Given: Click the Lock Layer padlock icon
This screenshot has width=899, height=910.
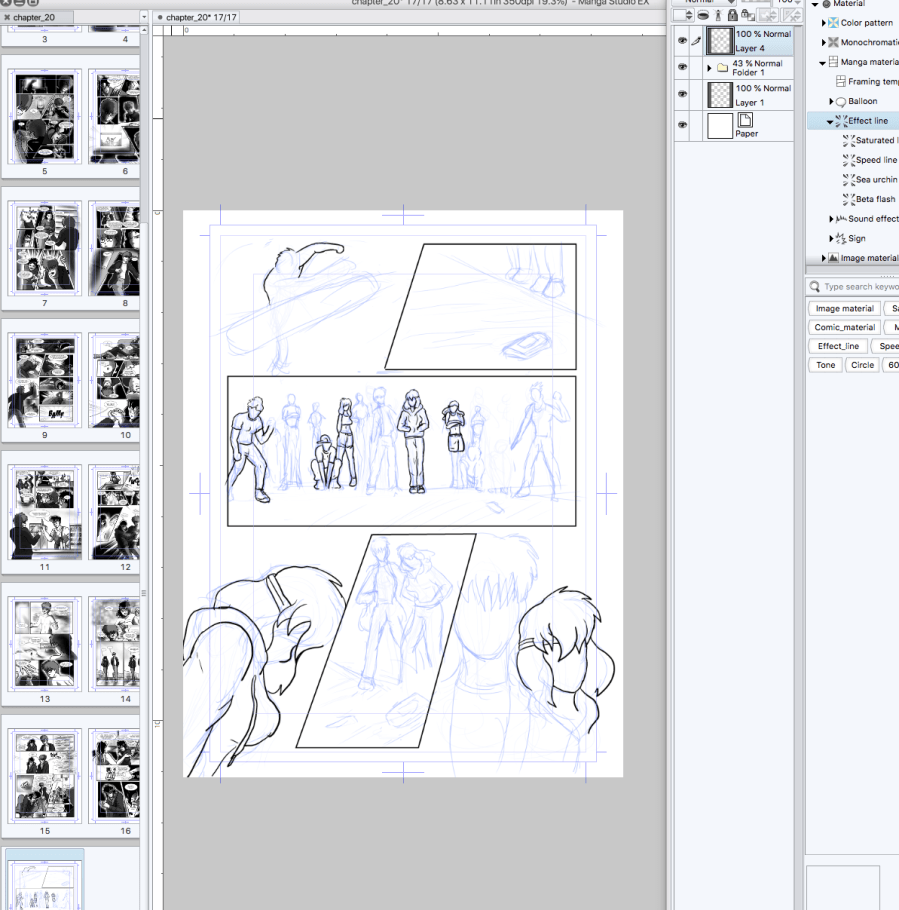Looking at the screenshot, I should (x=733, y=15).
